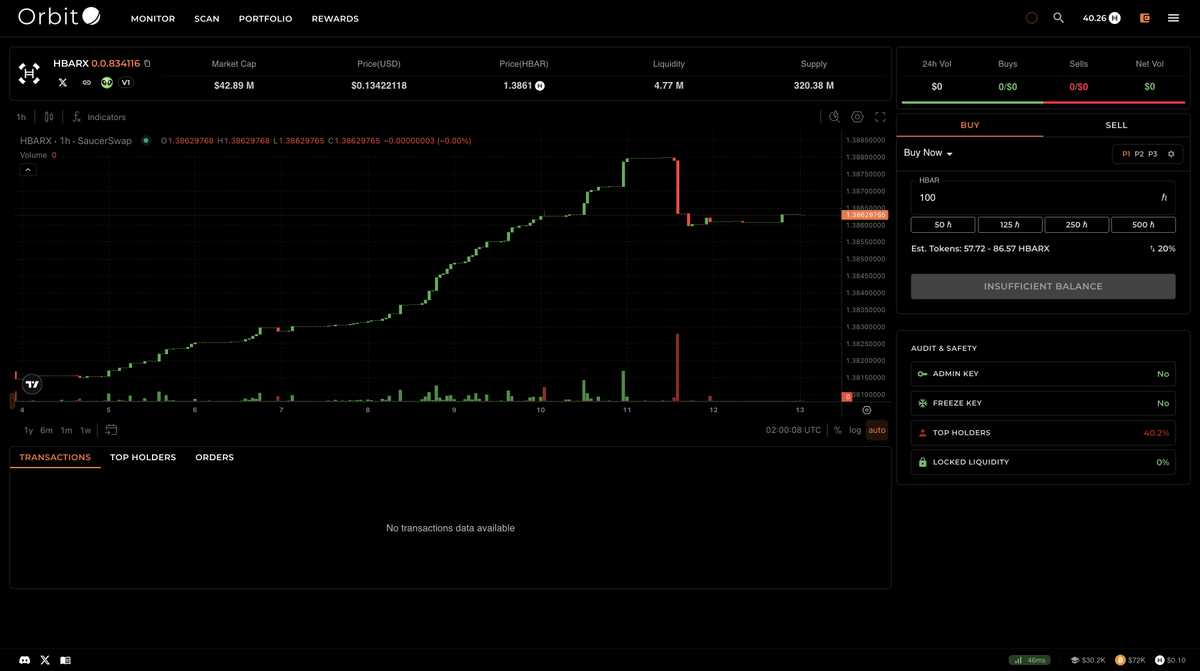The image size is (1200, 671).
Task: Toggle percent scale on chart
Action: [838, 430]
